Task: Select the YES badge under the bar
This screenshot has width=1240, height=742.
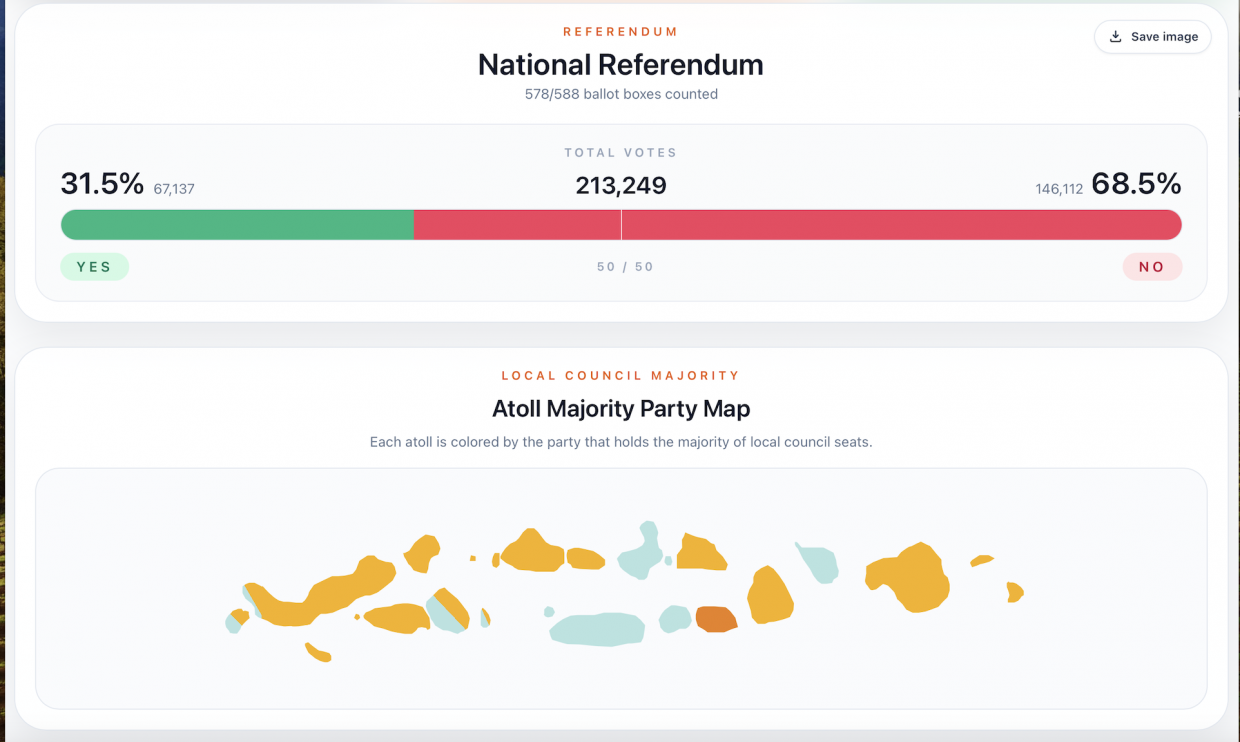Action: pyautogui.click(x=94, y=267)
